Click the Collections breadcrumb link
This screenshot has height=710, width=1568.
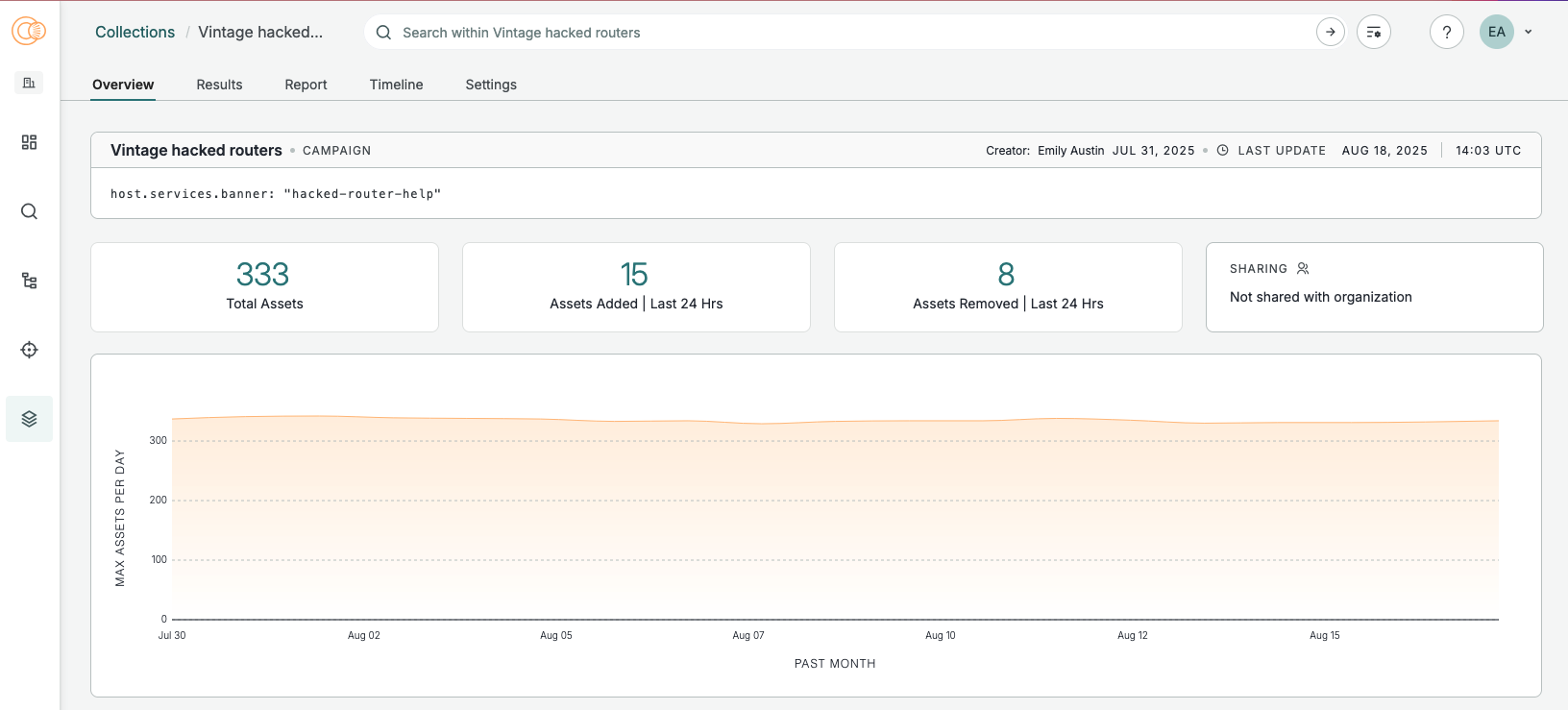135,32
